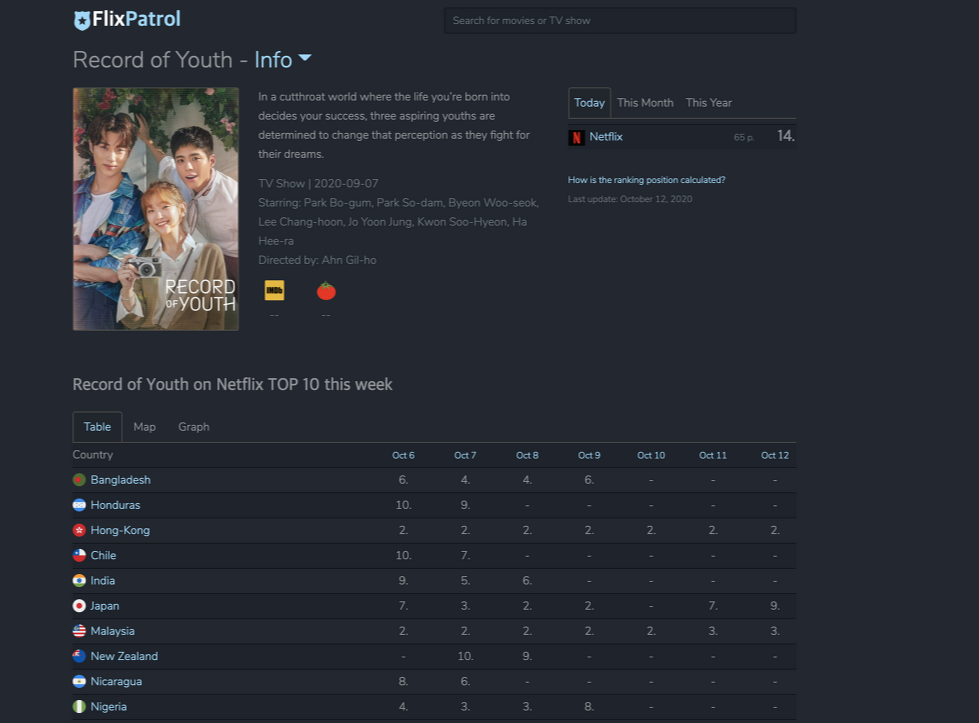Open the India country link
Image resolution: width=979 pixels, height=723 pixels.
102,581
